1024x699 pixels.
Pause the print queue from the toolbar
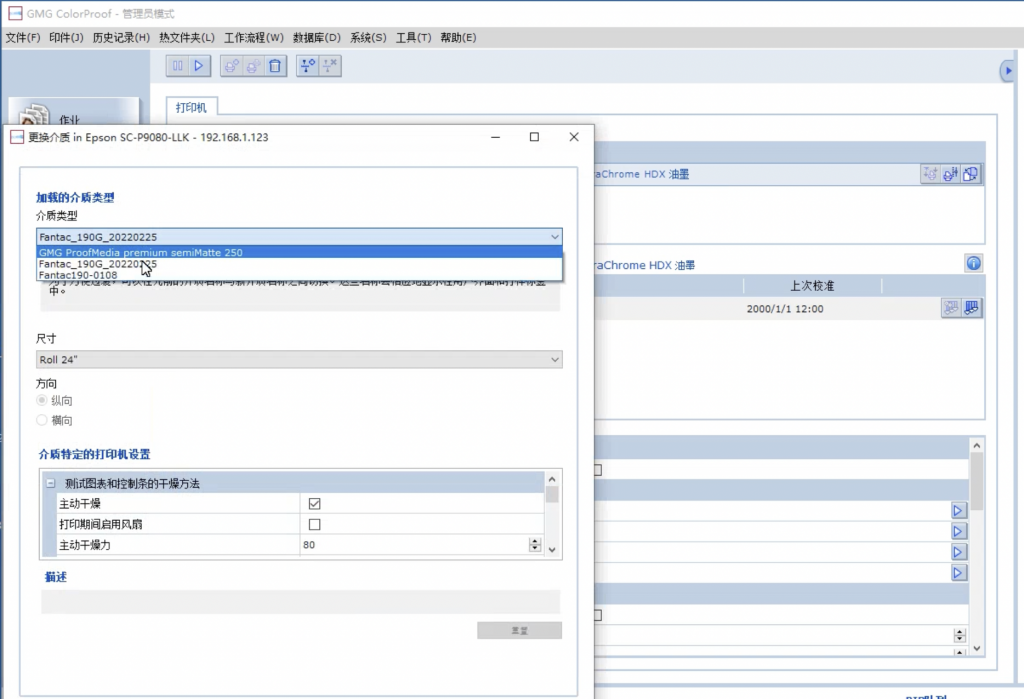point(178,65)
